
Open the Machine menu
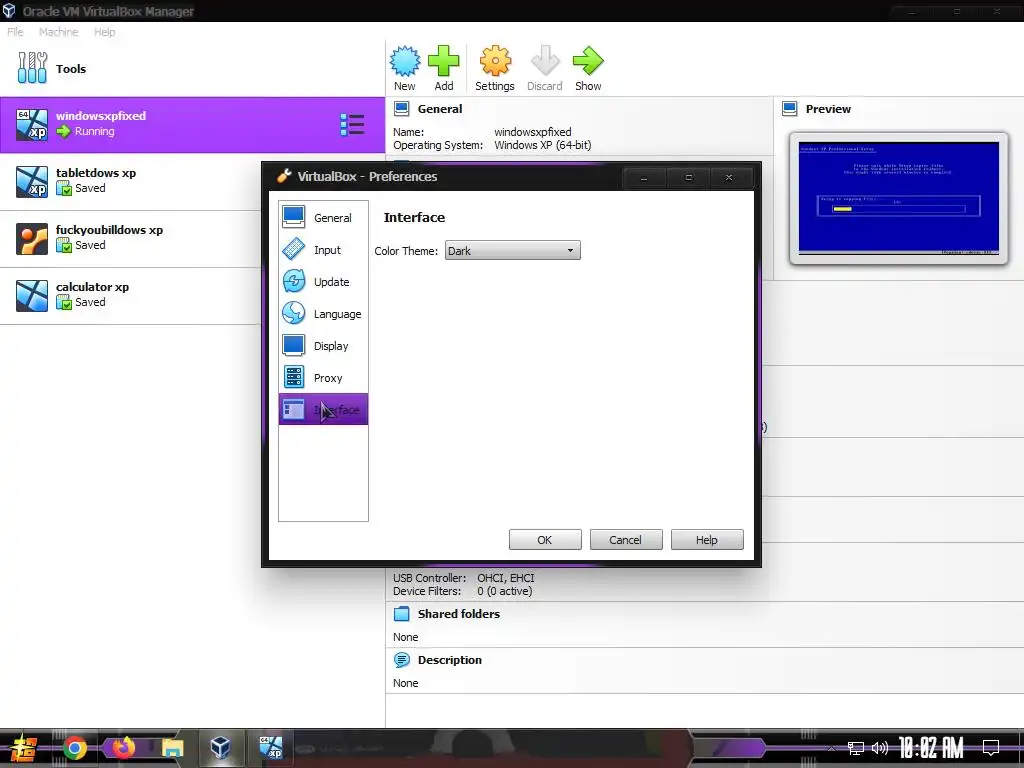[x=59, y=32]
